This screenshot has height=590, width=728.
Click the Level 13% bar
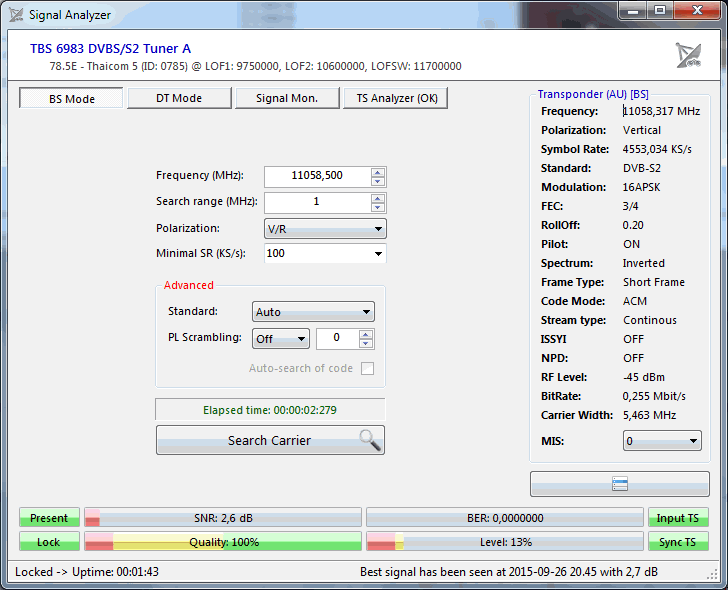505,542
